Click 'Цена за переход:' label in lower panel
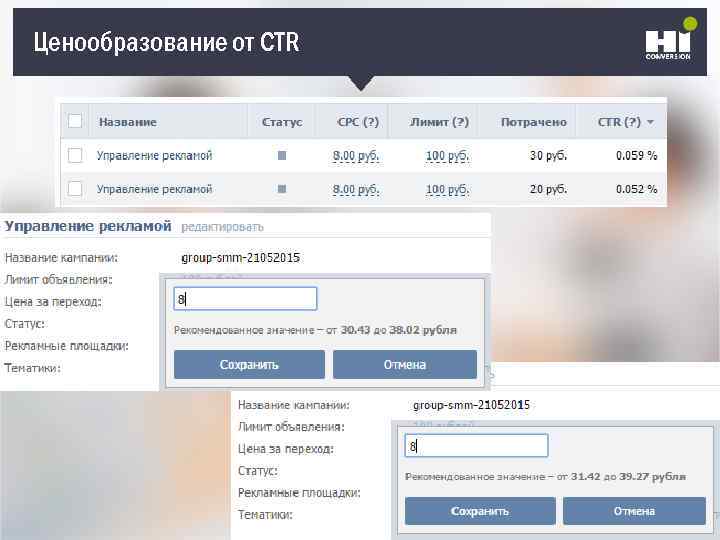This screenshot has height=540, width=720. (286, 449)
